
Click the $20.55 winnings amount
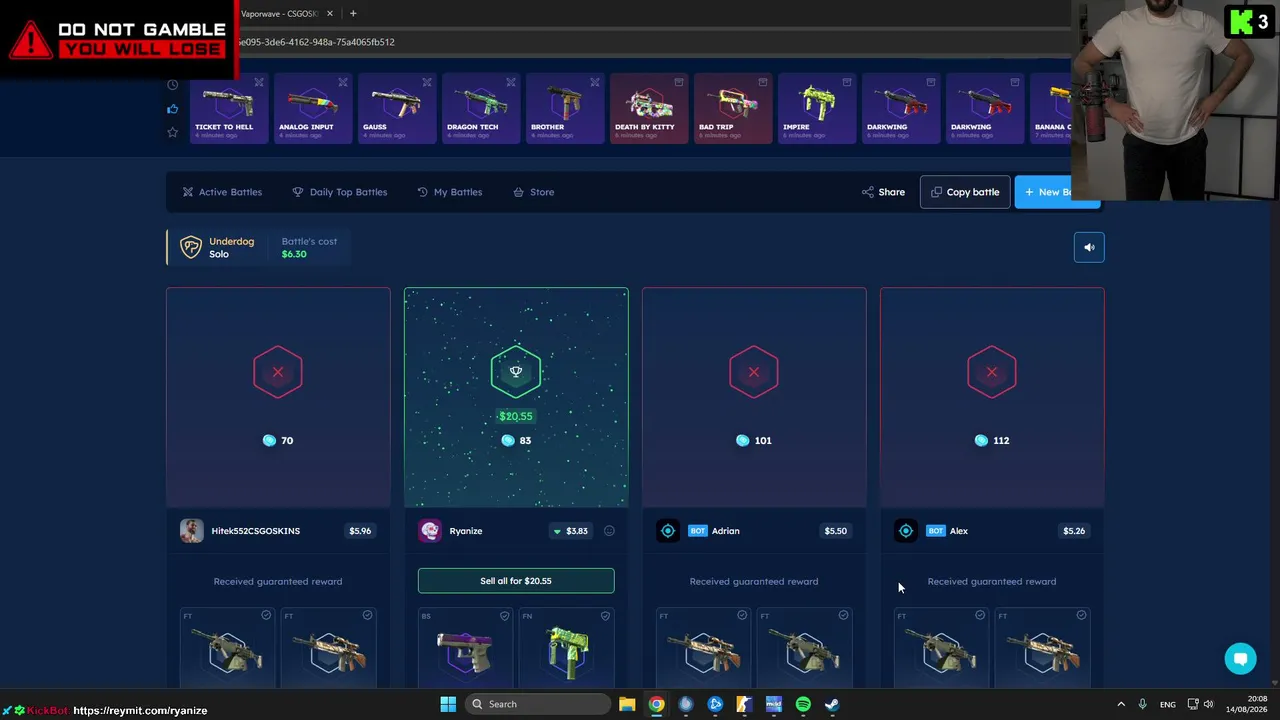pos(516,416)
